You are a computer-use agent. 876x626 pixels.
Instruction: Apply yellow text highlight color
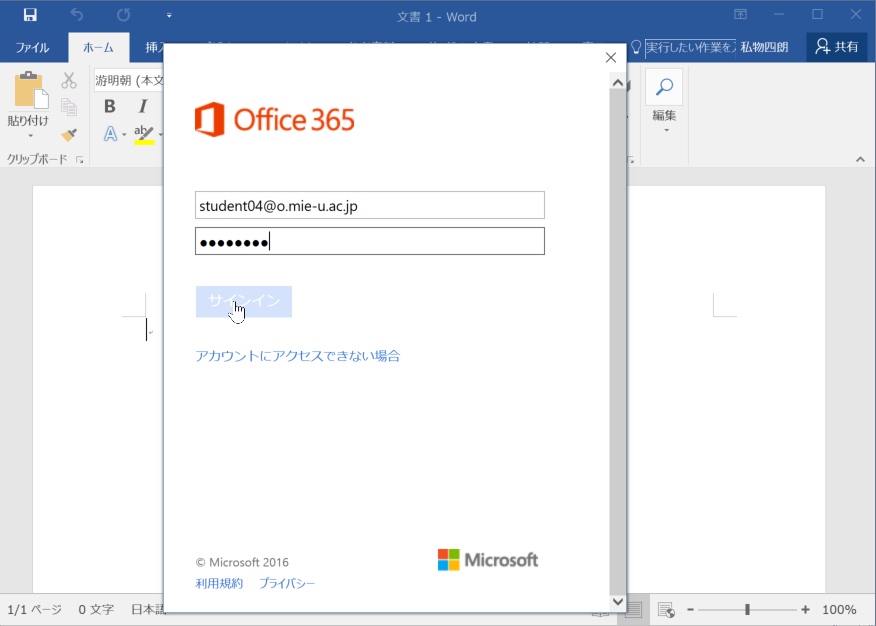144,135
